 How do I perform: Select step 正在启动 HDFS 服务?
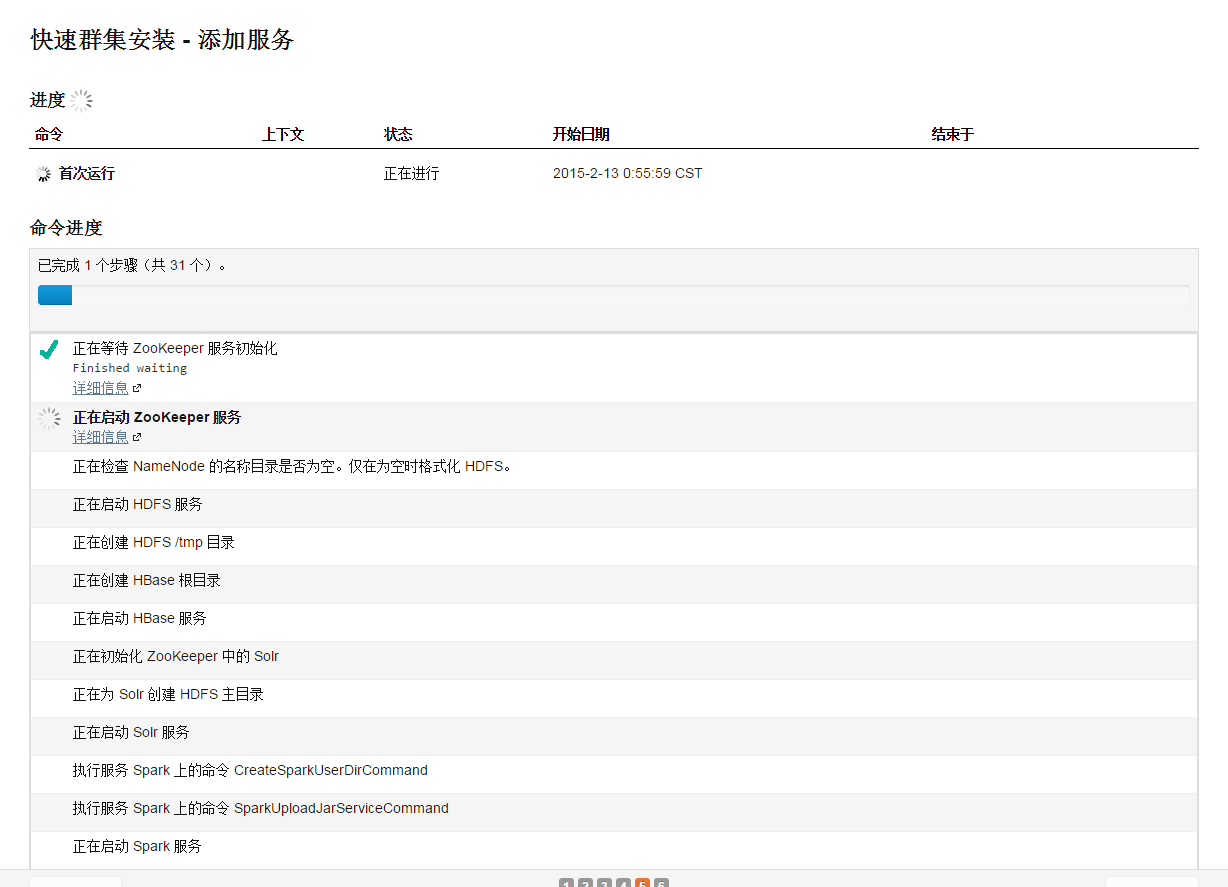point(137,504)
